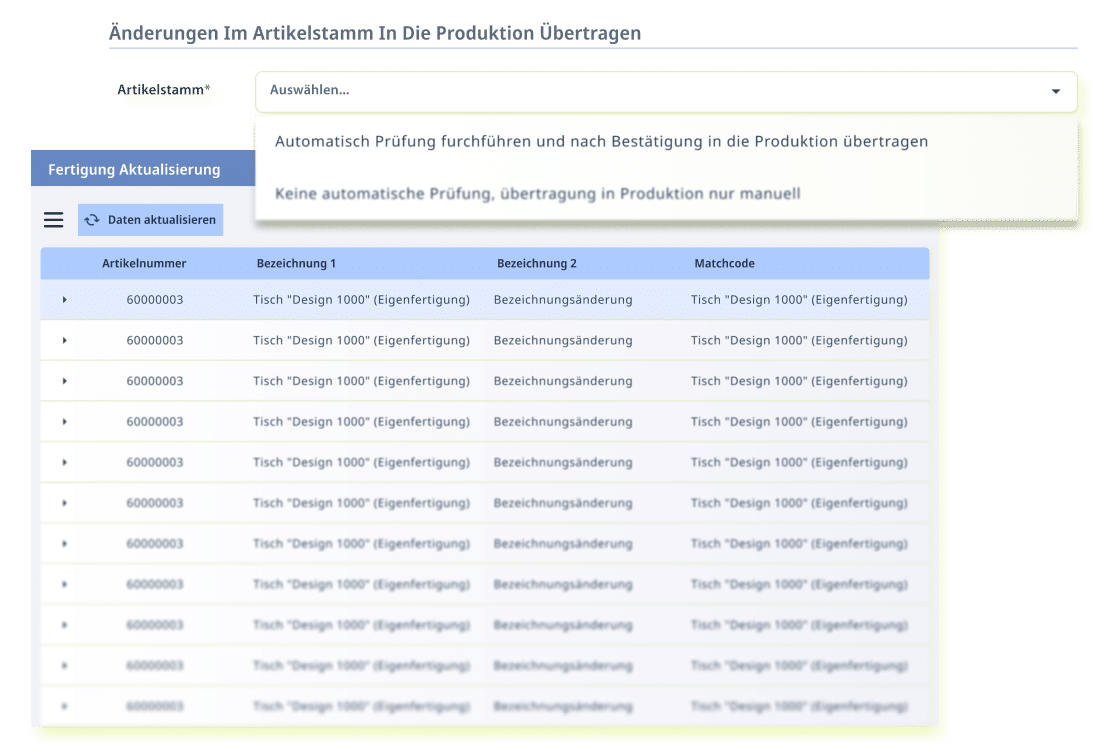
Task: Select 'Automatisch Prüfung furchführen' option
Action: click(x=601, y=142)
